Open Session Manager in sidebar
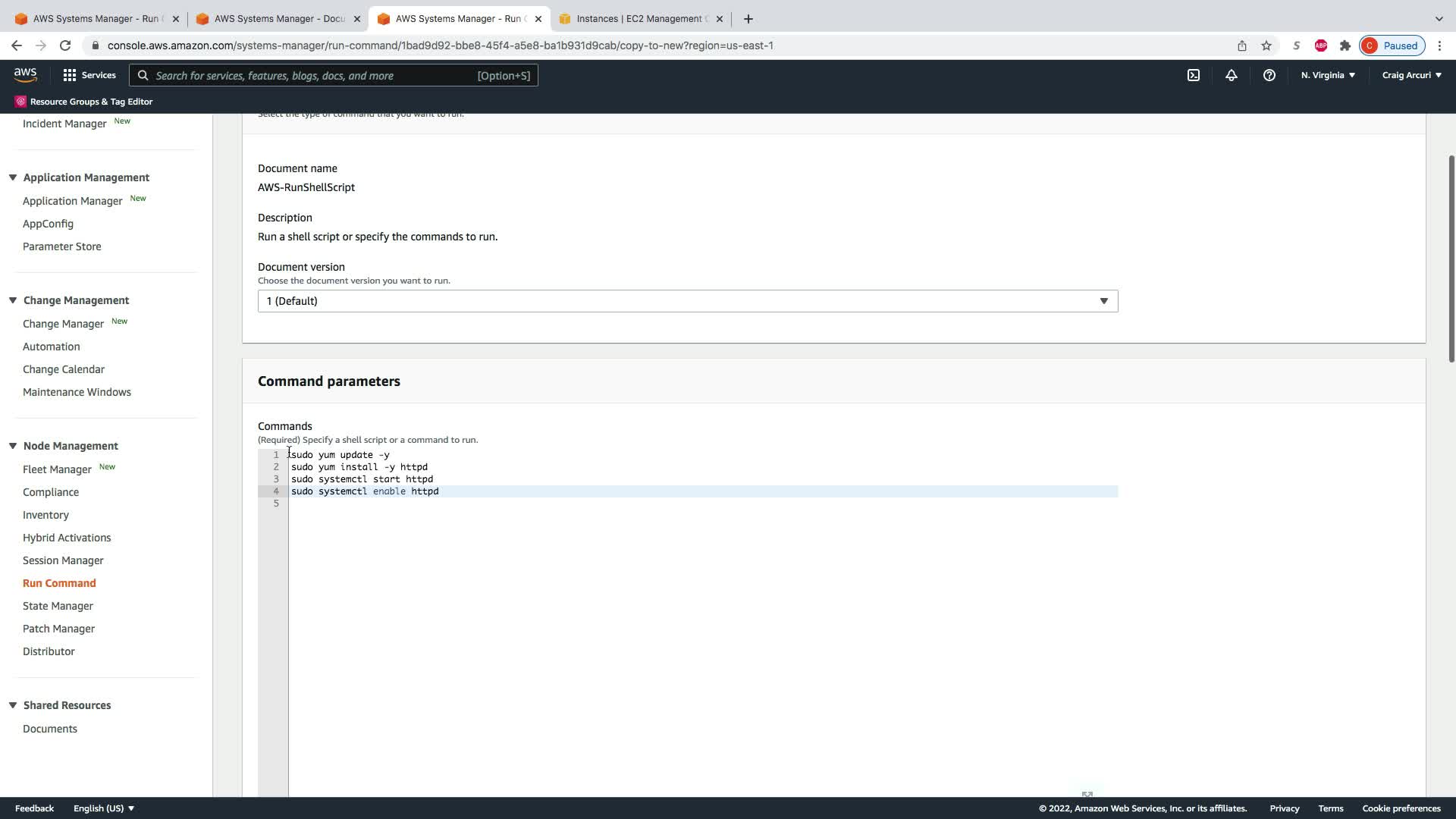 pyautogui.click(x=63, y=560)
